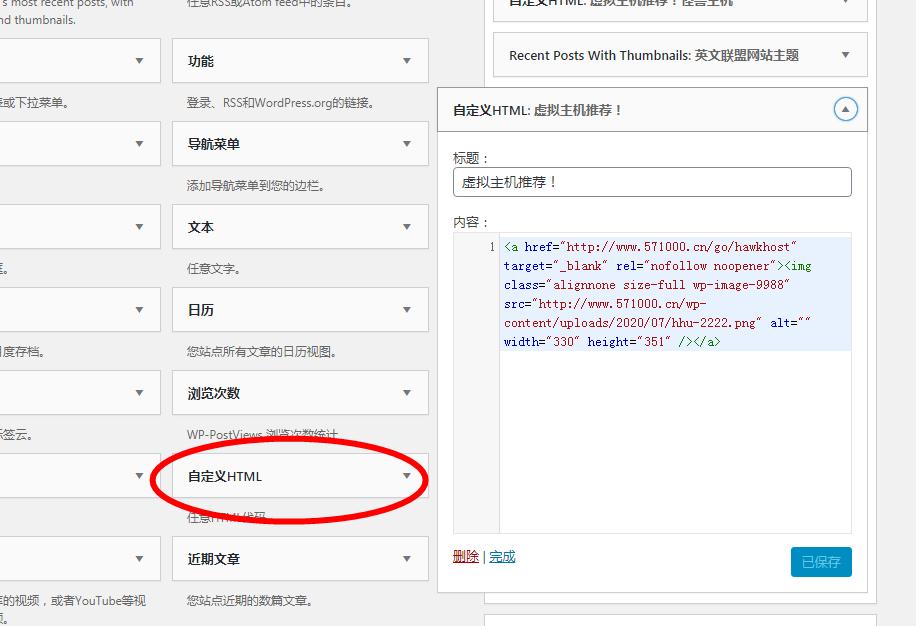Expand the 功能 widget arrow
This screenshot has width=916, height=626.
(x=406, y=61)
